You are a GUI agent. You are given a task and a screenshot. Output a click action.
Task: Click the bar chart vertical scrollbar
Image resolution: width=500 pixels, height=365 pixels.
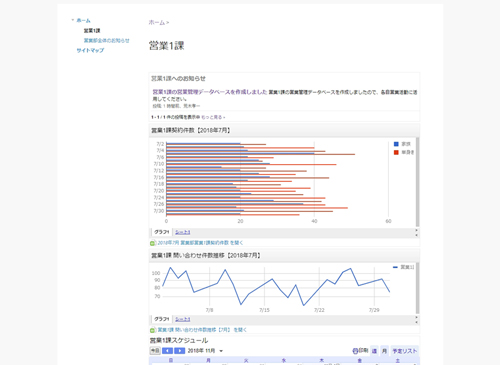pyautogui.click(x=417, y=182)
